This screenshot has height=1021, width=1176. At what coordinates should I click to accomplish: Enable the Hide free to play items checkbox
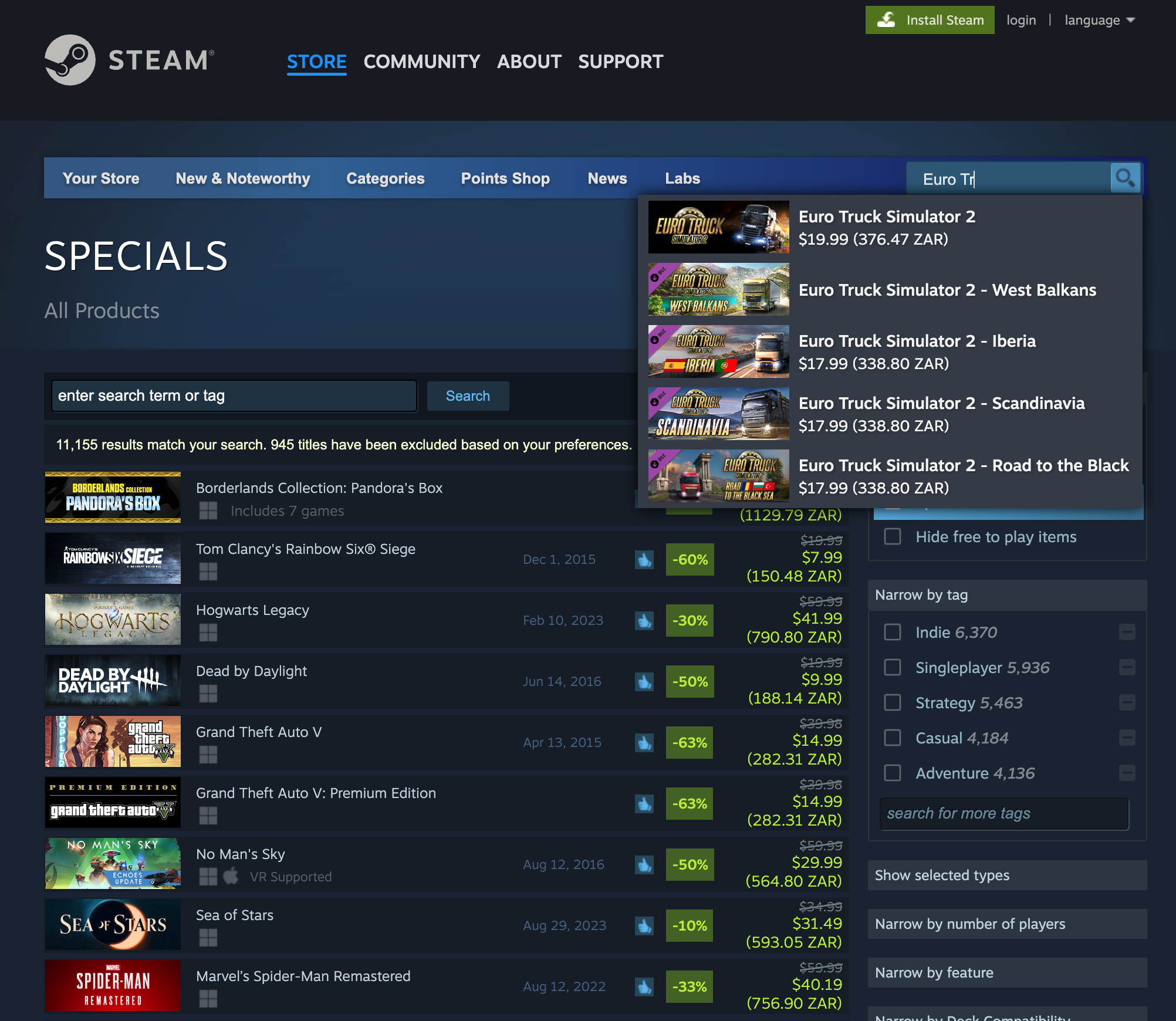893,536
